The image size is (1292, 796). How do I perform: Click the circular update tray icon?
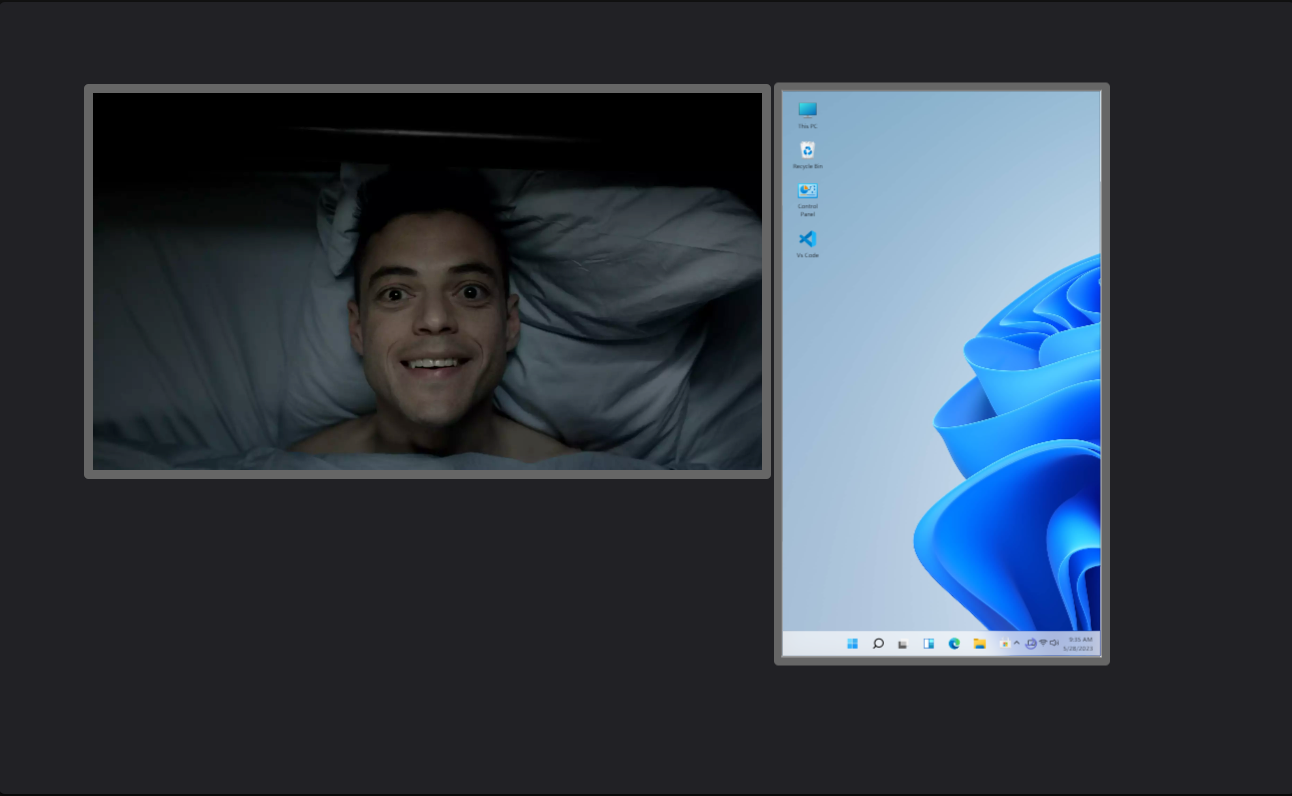point(1031,643)
